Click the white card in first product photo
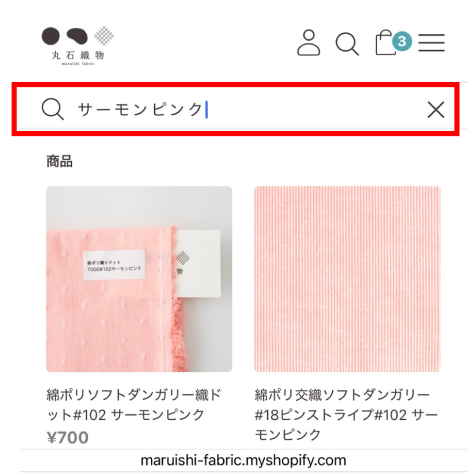The width and height of the screenshot is (475, 473). 198,263
